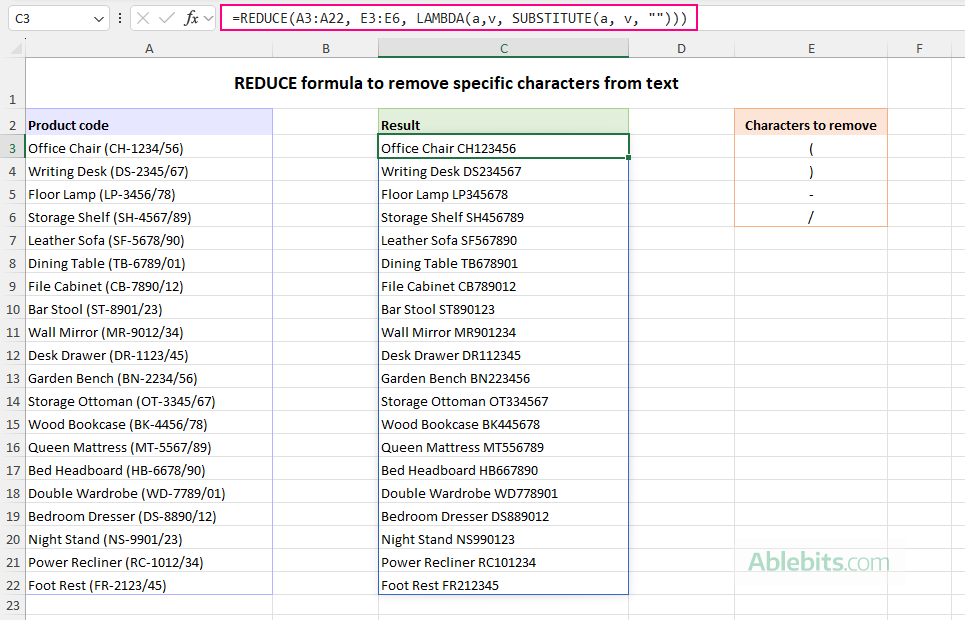Viewport: 965px width, 620px height.
Task: Click cell 'Bedroom Dresser (DS-8890/12)'
Action: point(149,516)
